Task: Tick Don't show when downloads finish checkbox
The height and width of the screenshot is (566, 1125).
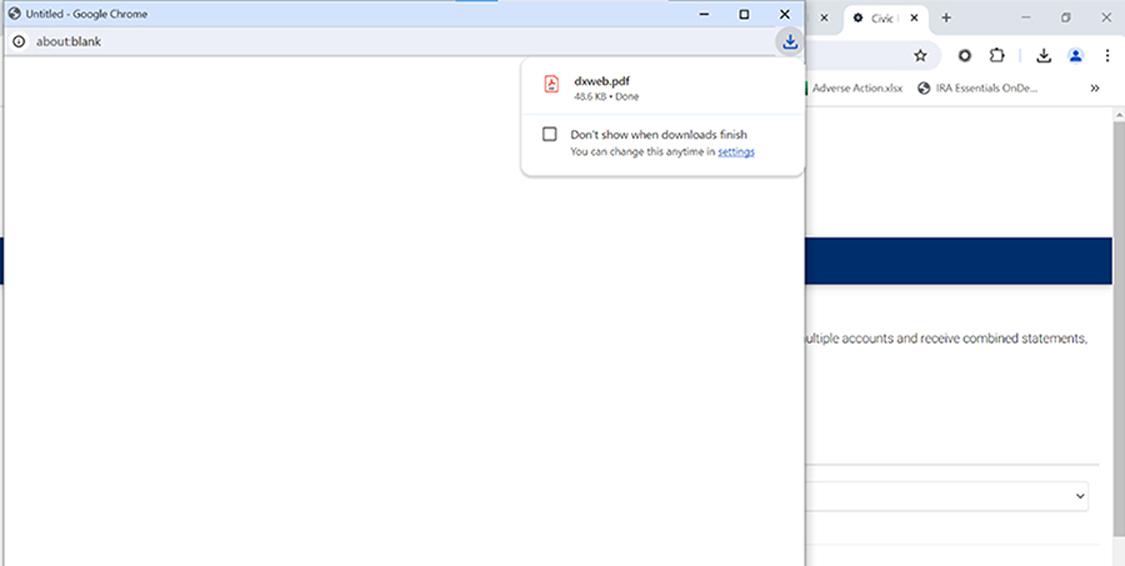Action: pyautogui.click(x=550, y=134)
